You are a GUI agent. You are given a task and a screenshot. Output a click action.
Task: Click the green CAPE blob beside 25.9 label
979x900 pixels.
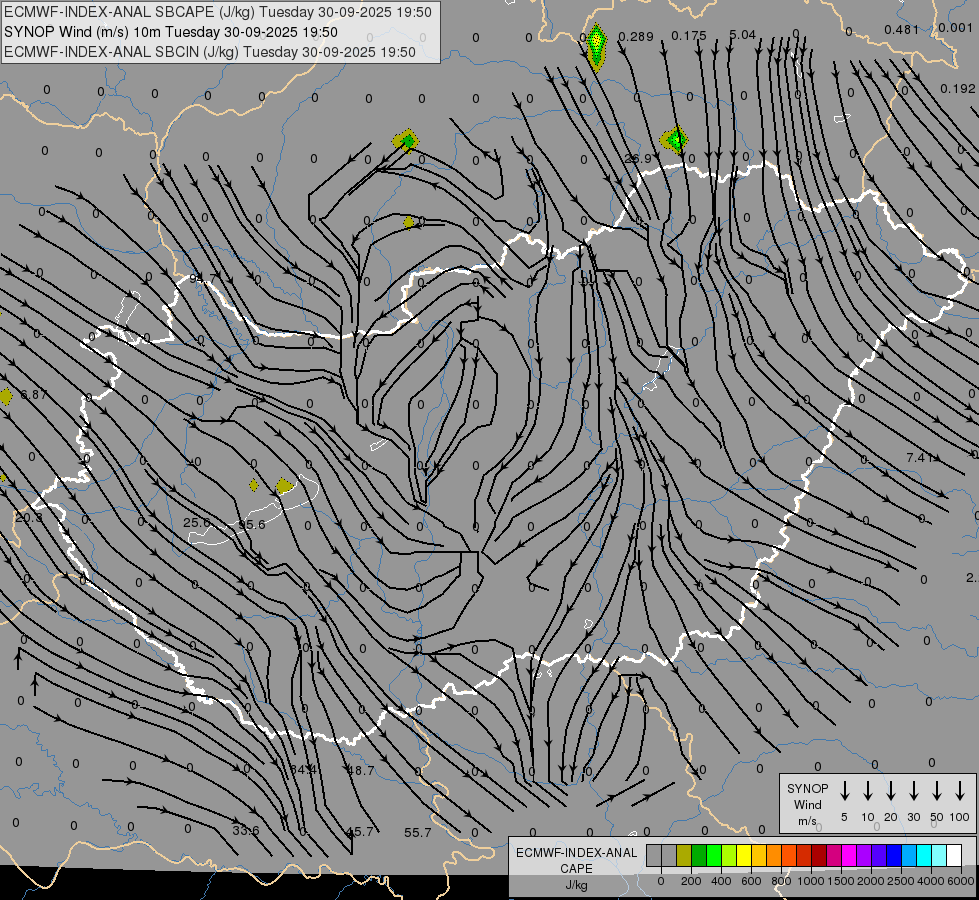pyautogui.click(x=675, y=139)
